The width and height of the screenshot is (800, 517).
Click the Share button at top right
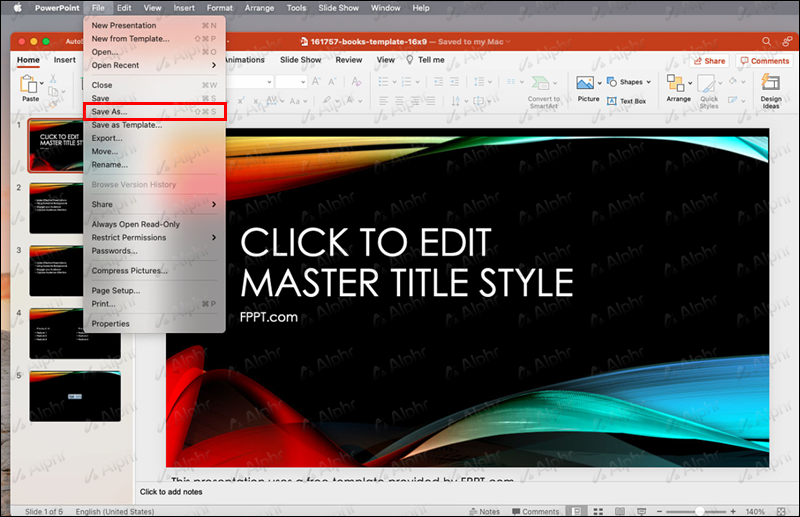click(709, 61)
